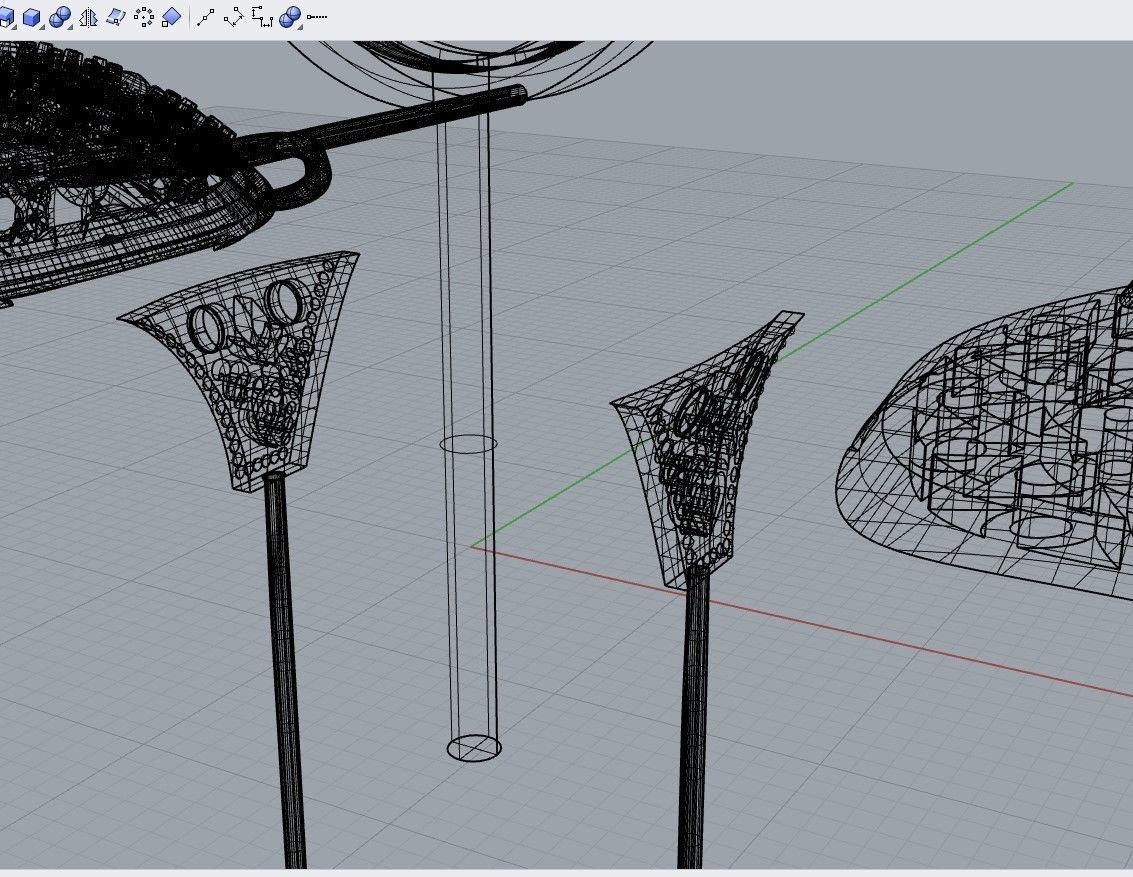The height and width of the screenshot is (877, 1133).
Task: Click the aligned dimension tool icon
Action: coord(233,17)
